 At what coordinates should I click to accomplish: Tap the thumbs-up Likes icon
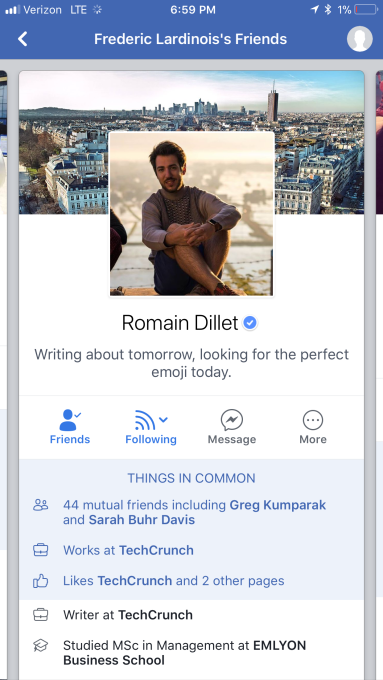tap(41, 581)
